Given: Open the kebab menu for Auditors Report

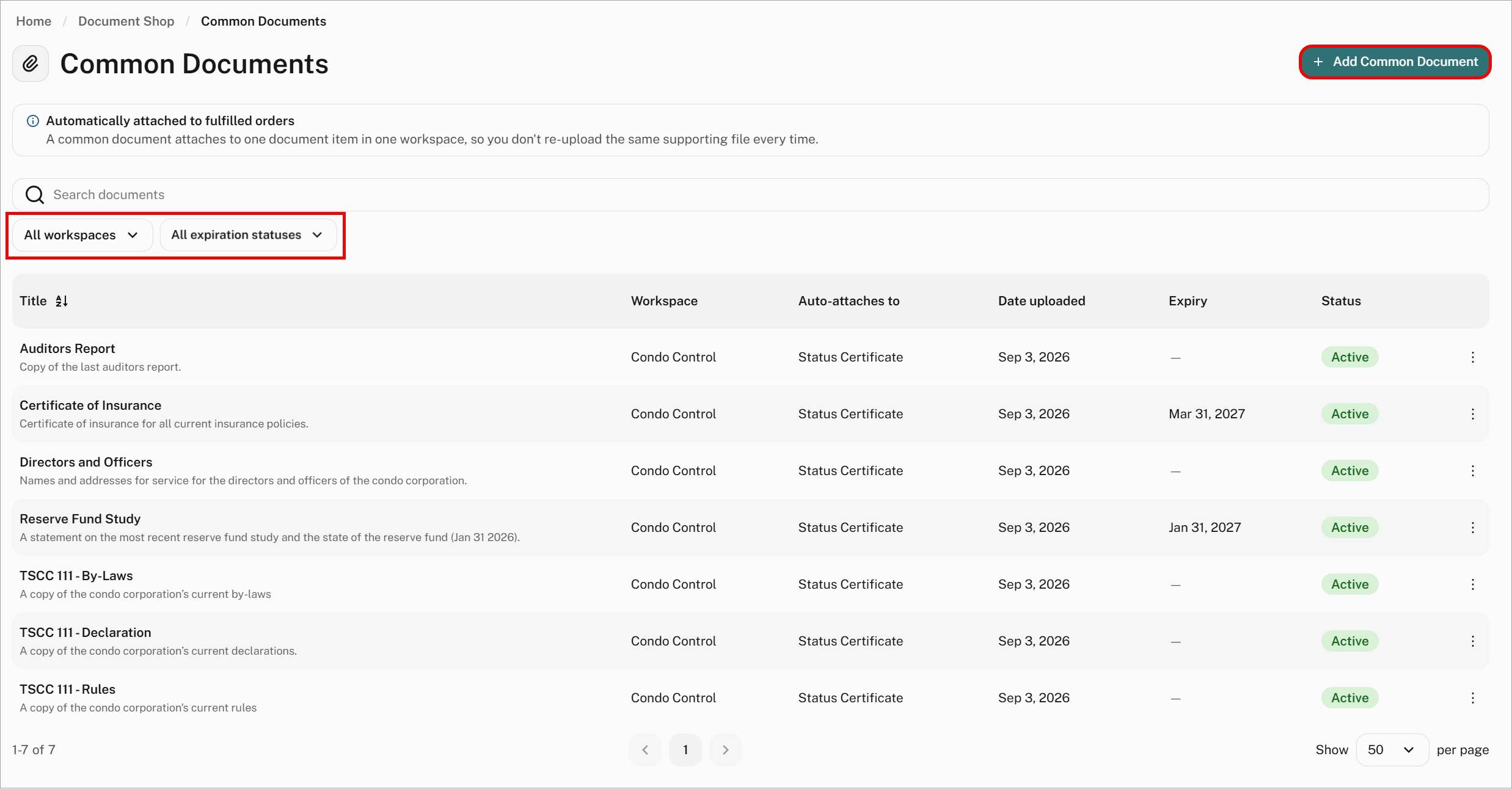Looking at the screenshot, I should [1472, 357].
